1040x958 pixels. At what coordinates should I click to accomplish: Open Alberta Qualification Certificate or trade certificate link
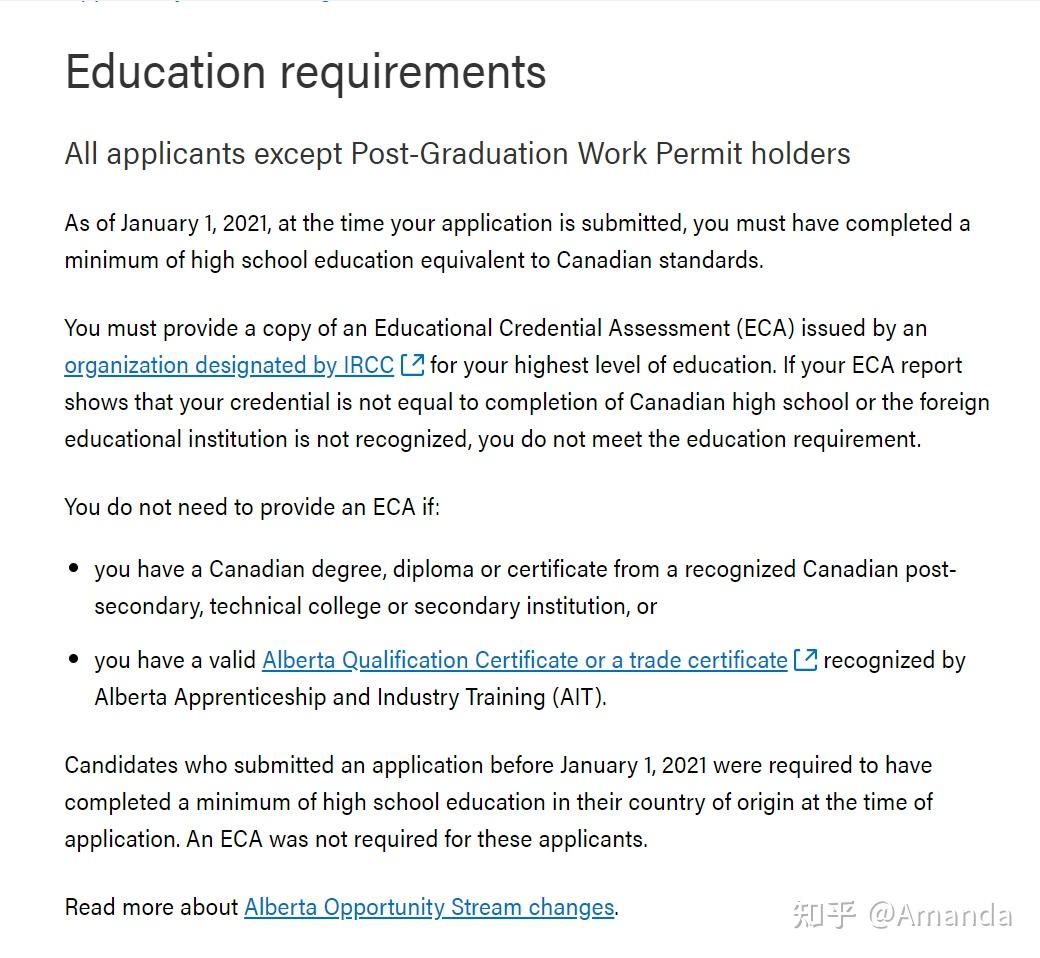[525, 661]
